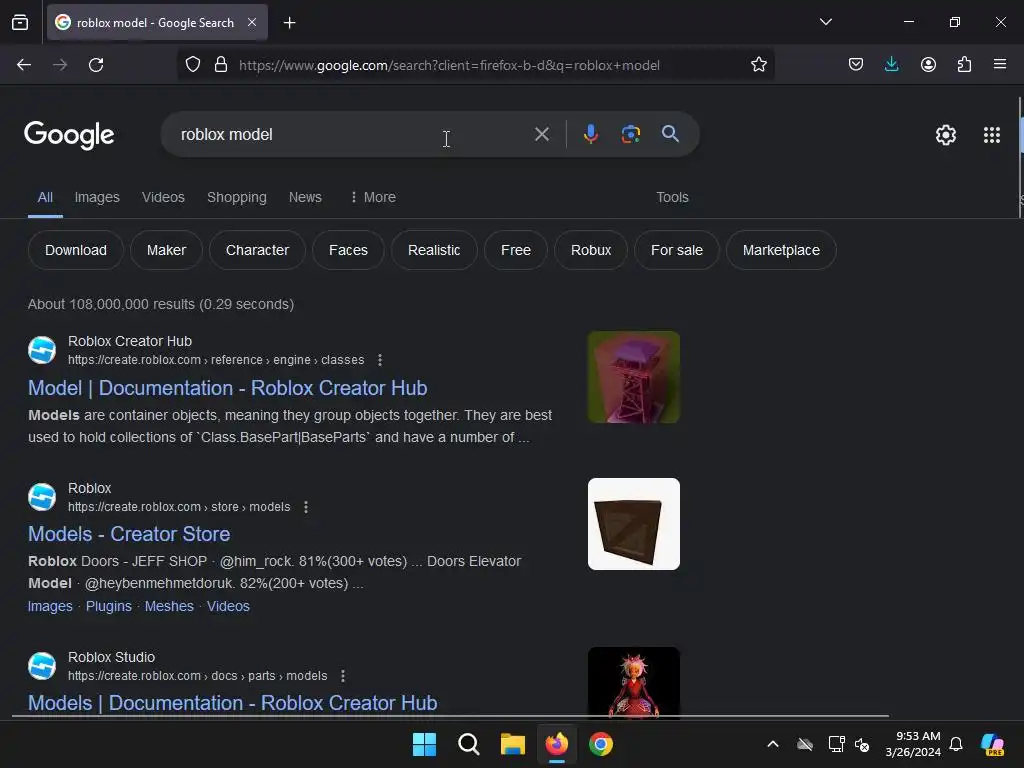The height and width of the screenshot is (768, 1024).
Task: Open the list all tabs chevron
Action: pos(825,22)
